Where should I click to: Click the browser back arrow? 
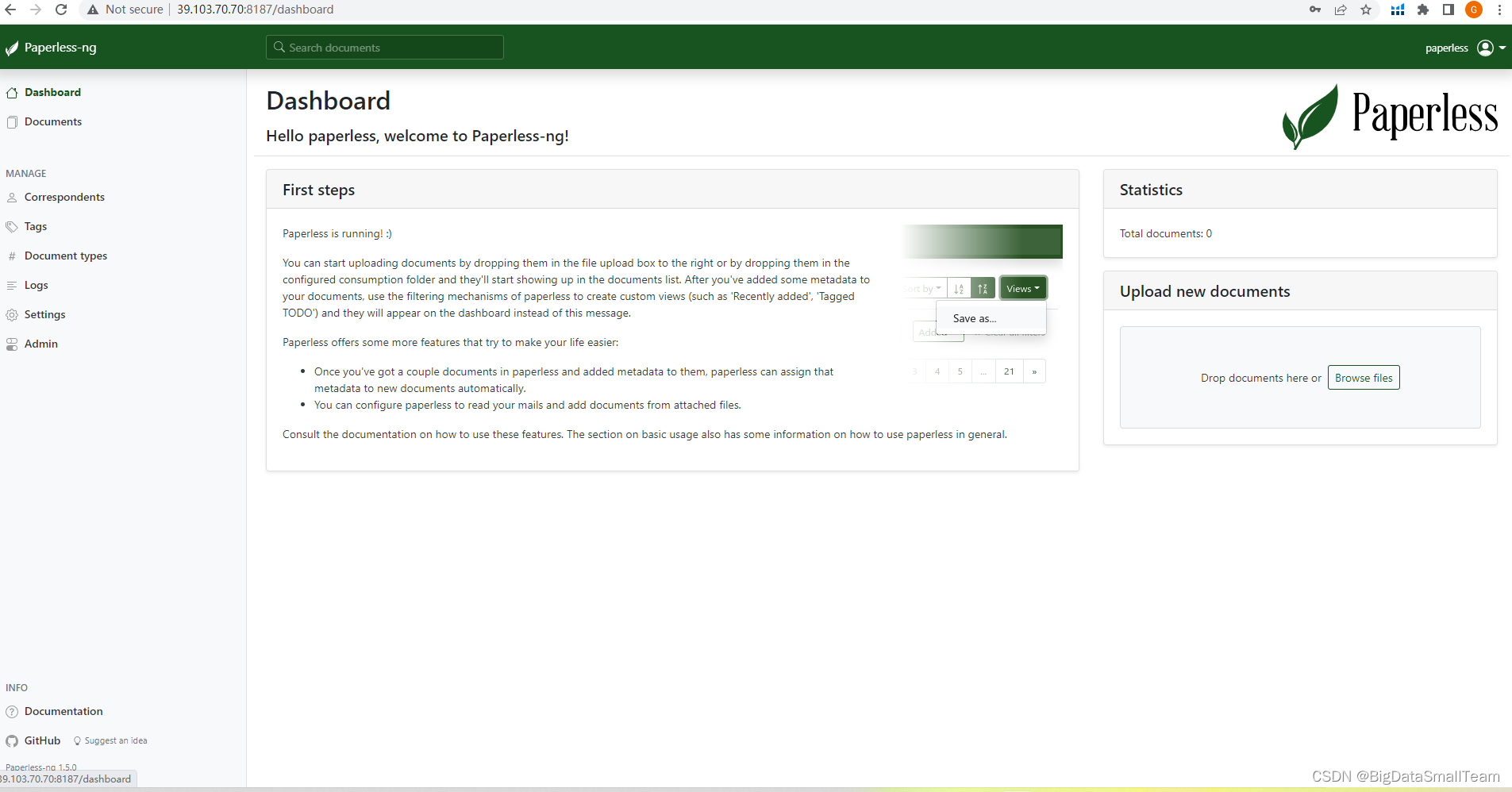tap(10, 10)
